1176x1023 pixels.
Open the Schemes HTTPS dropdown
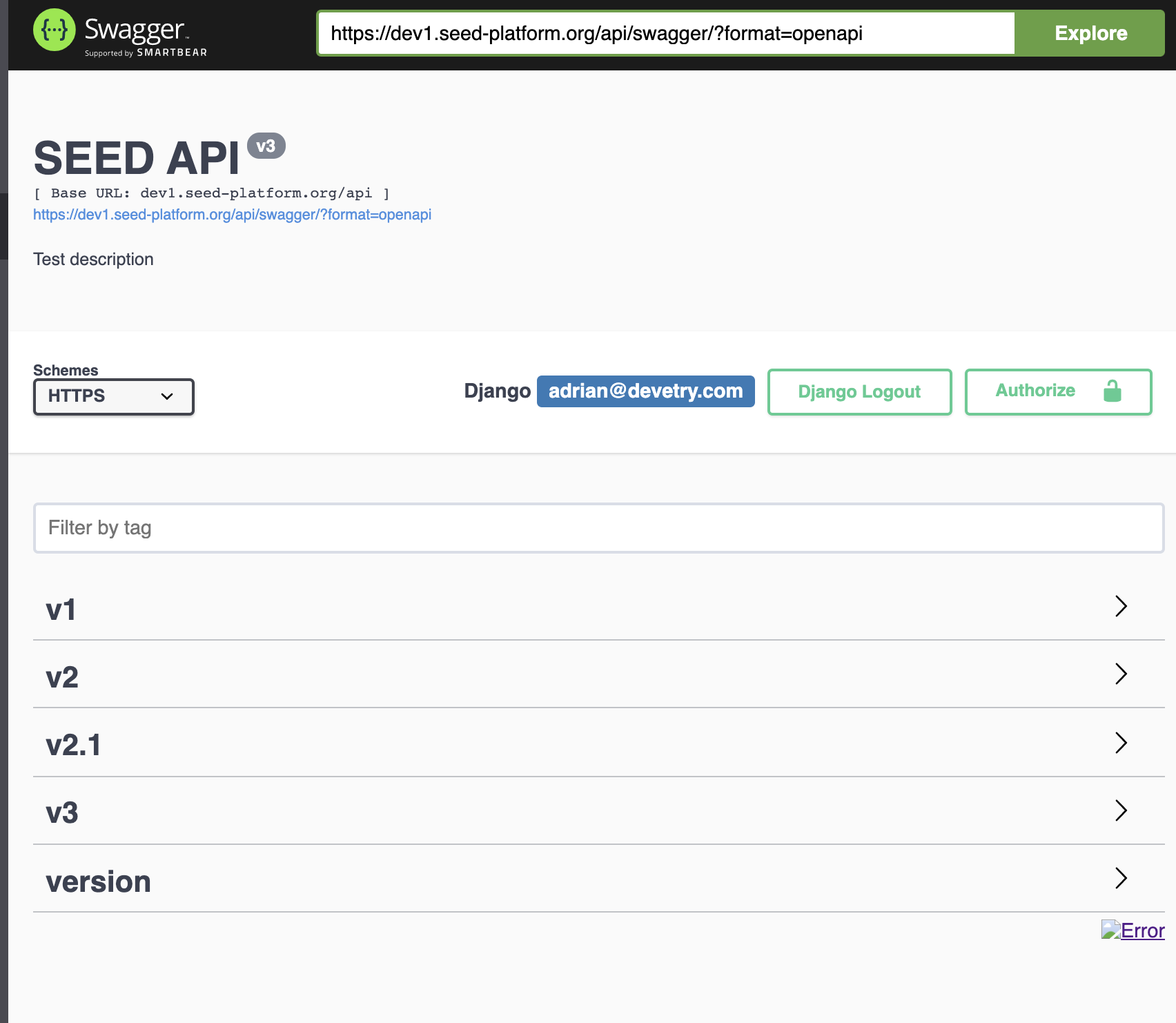(x=113, y=397)
